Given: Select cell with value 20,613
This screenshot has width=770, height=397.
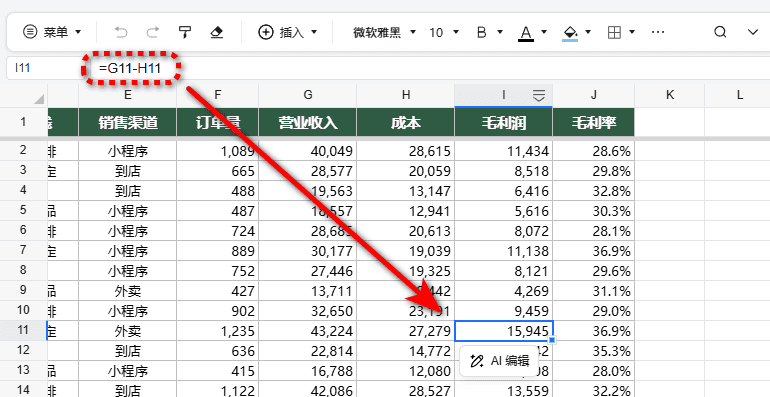Looking at the screenshot, I should tap(406, 230).
